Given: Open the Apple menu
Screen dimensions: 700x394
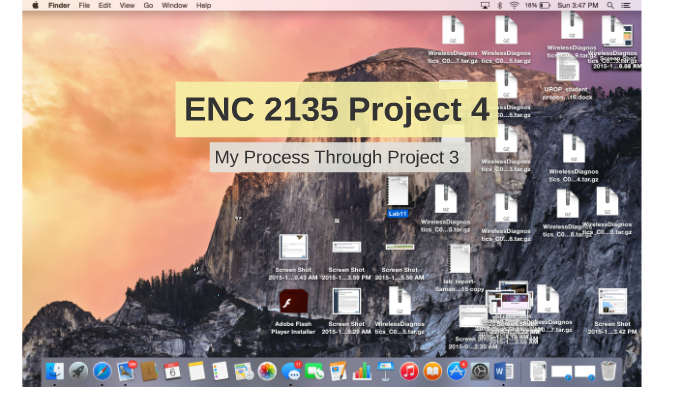Looking at the screenshot, I should pos(35,5).
